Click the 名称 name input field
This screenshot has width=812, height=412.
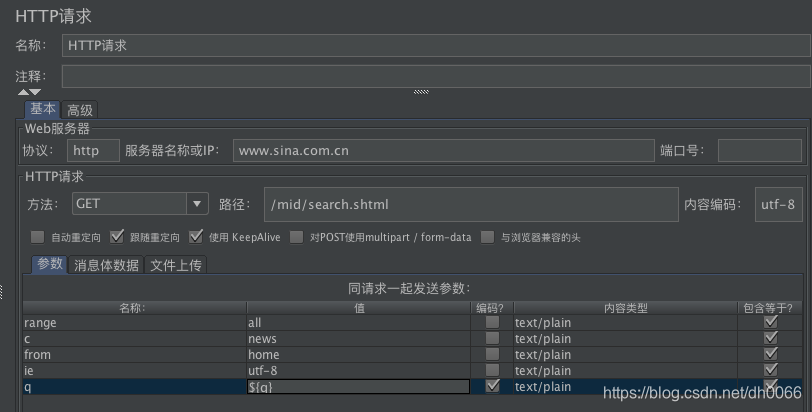(x=436, y=46)
